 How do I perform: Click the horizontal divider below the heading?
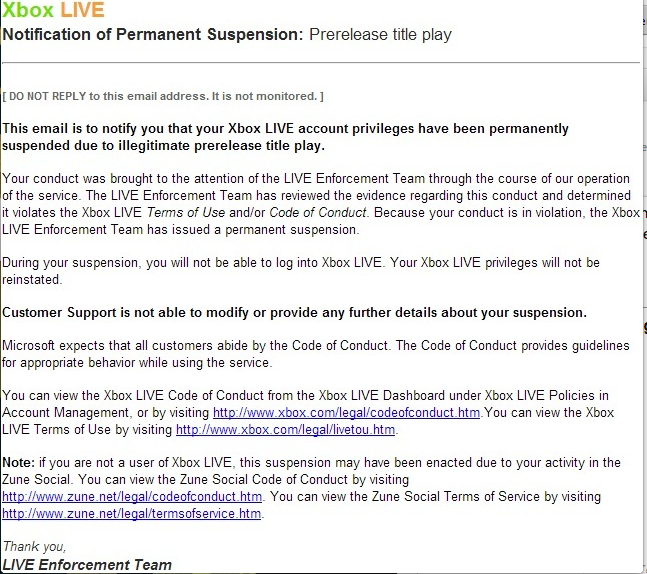pyautogui.click(x=320, y=63)
